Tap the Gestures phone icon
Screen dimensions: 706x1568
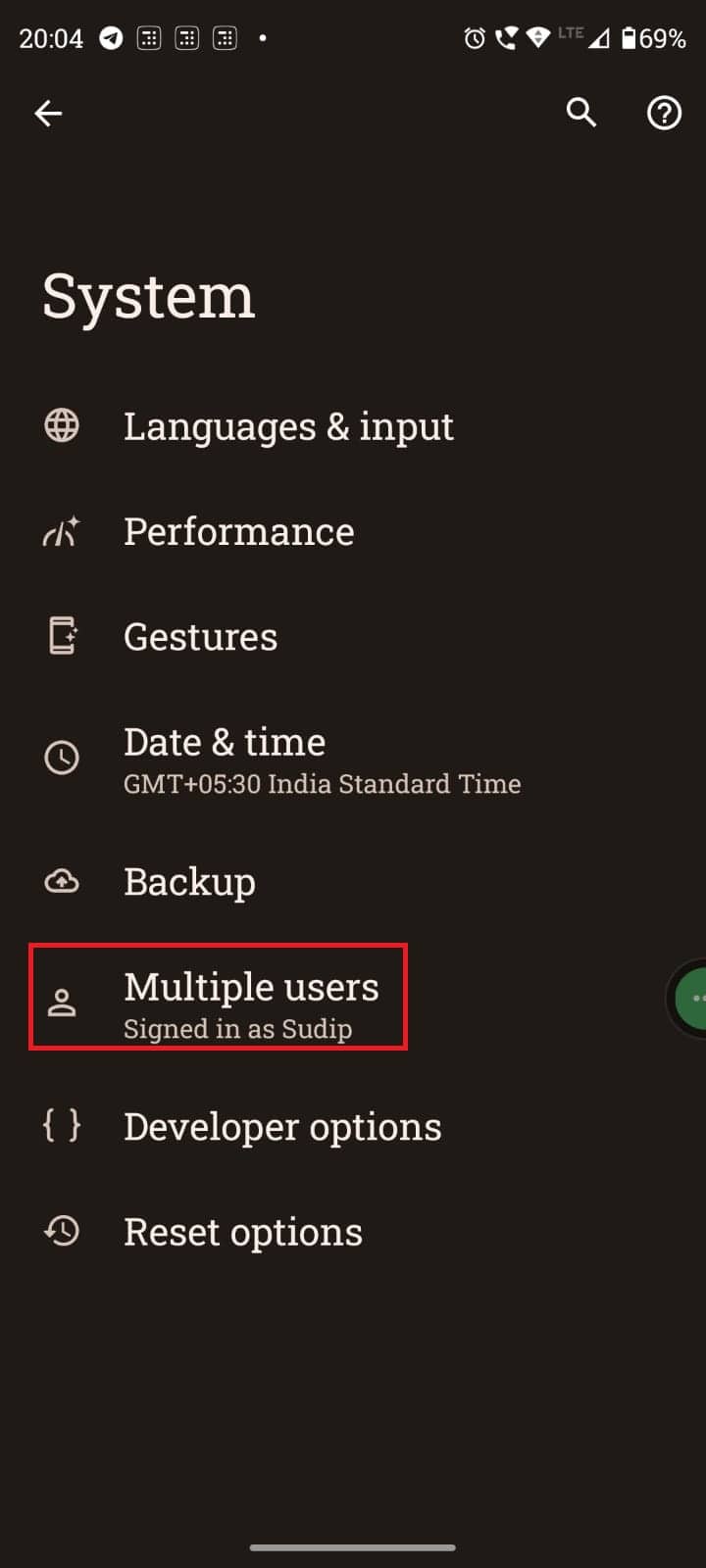[x=62, y=636]
